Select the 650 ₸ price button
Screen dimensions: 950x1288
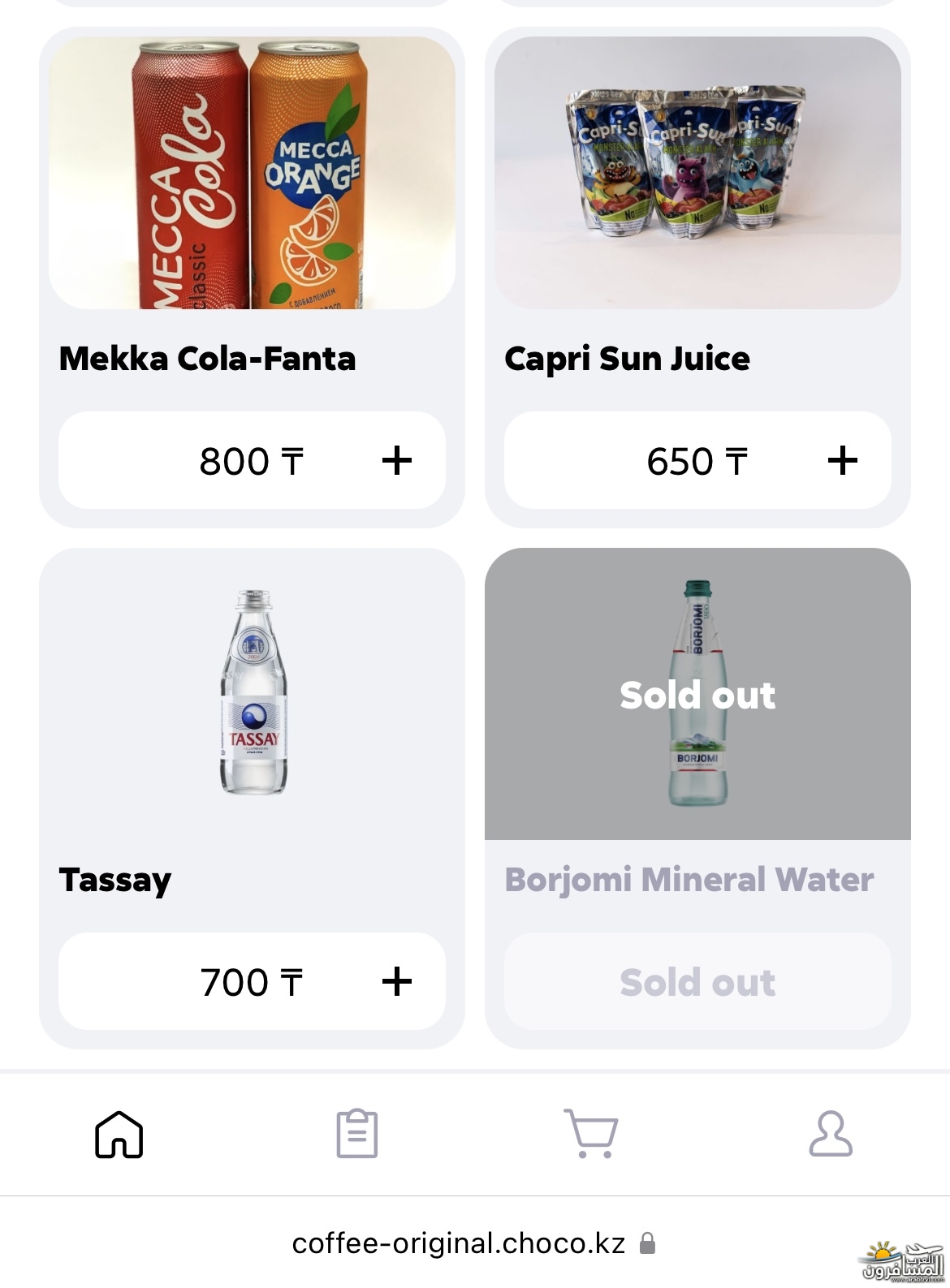(x=697, y=461)
